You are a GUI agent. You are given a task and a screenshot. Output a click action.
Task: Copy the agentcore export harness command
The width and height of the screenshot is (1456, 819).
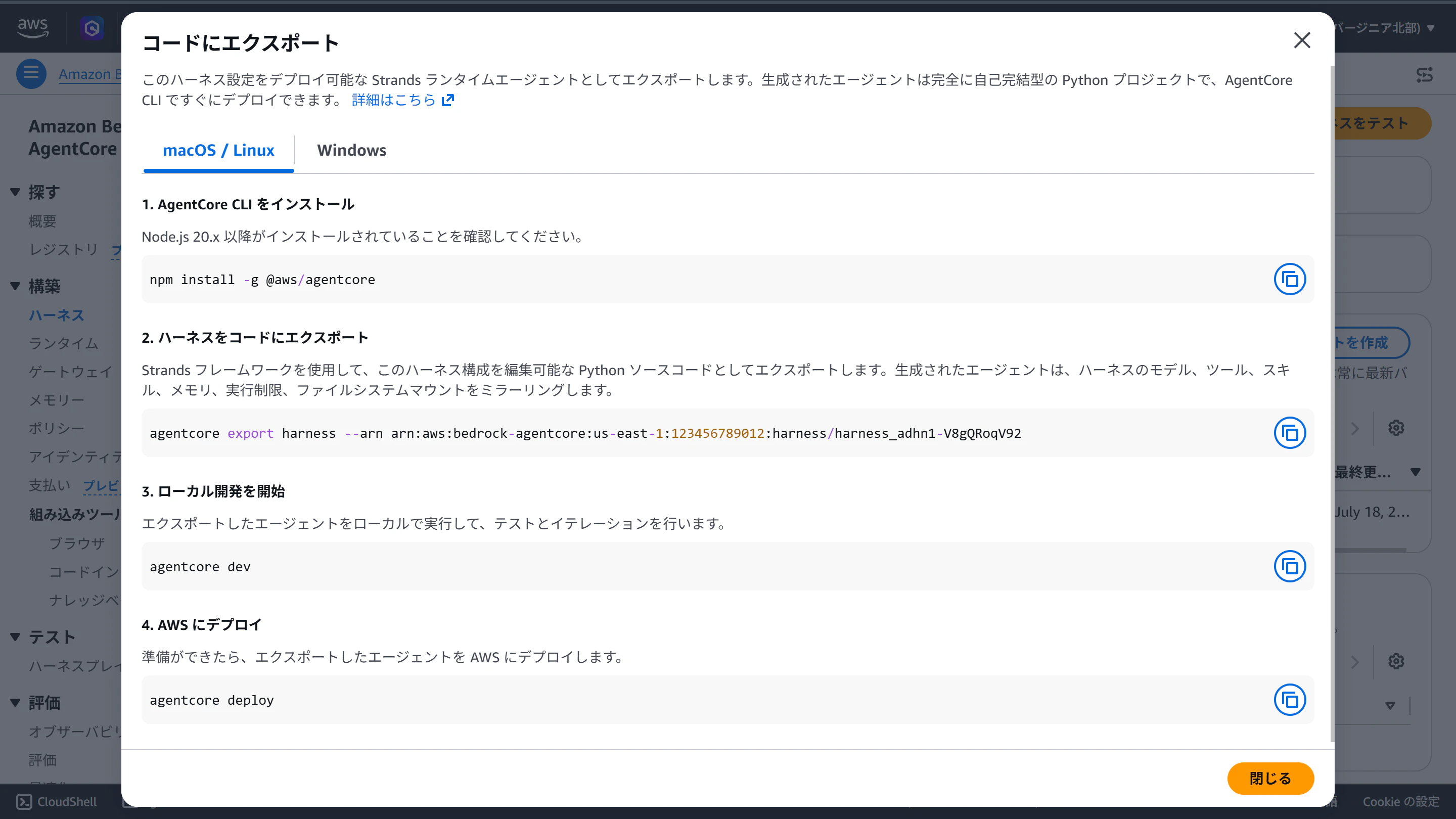pyautogui.click(x=1289, y=433)
